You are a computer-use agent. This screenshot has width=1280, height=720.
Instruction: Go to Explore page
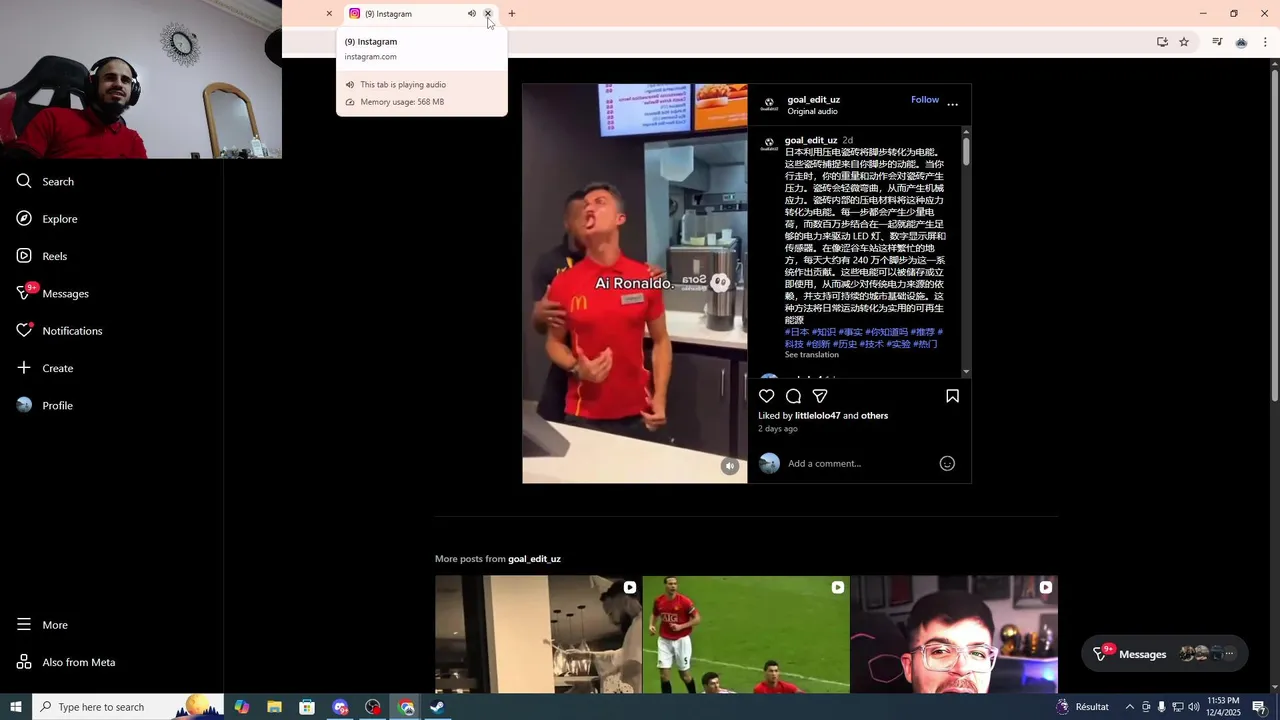coord(47,219)
